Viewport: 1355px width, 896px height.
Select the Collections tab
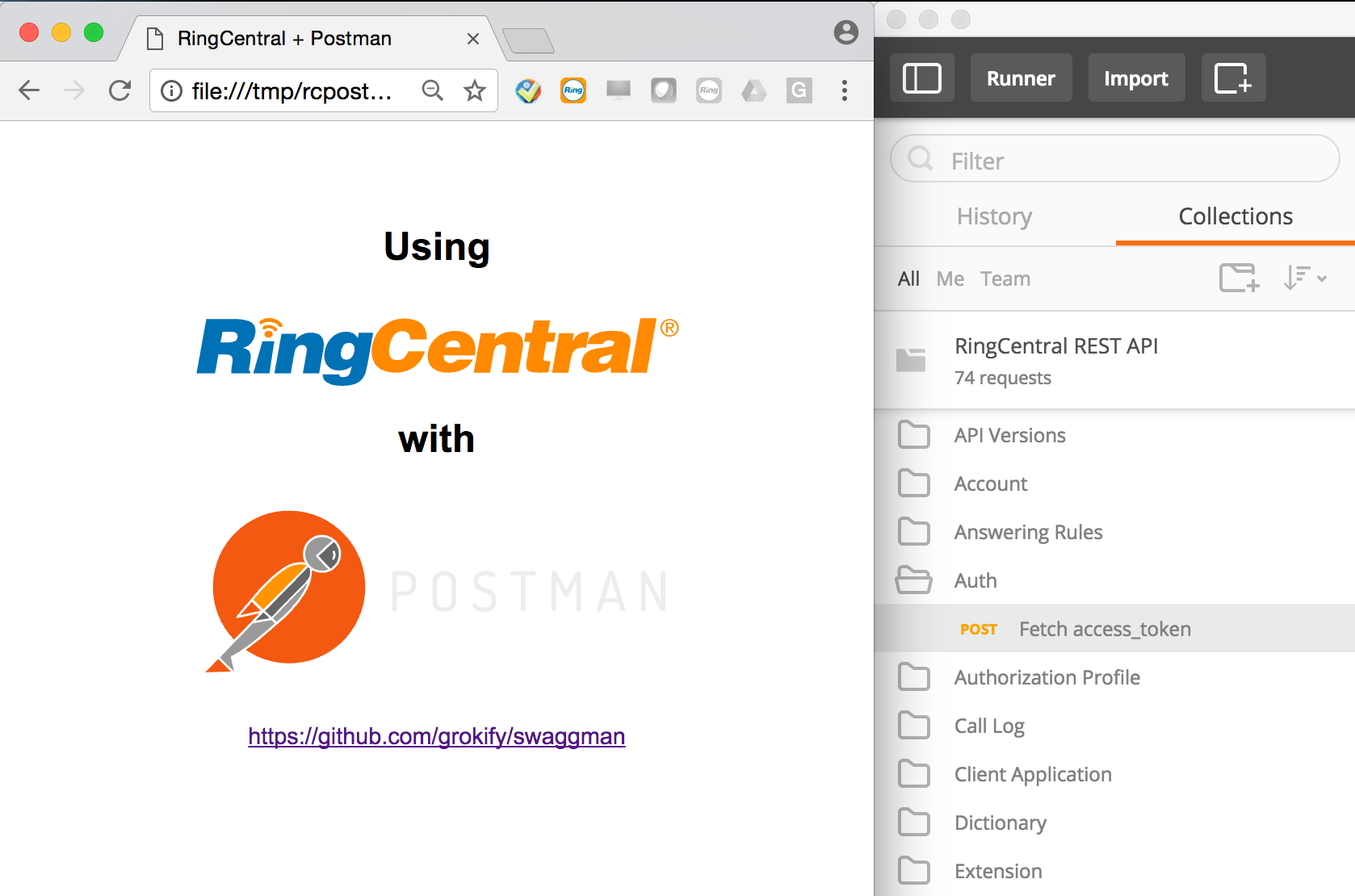[1235, 216]
